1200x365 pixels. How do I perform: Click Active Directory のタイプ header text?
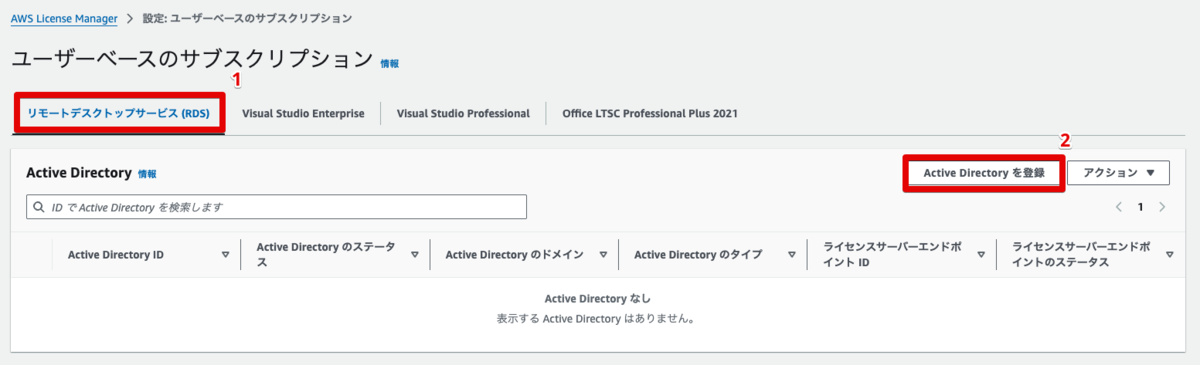698,254
